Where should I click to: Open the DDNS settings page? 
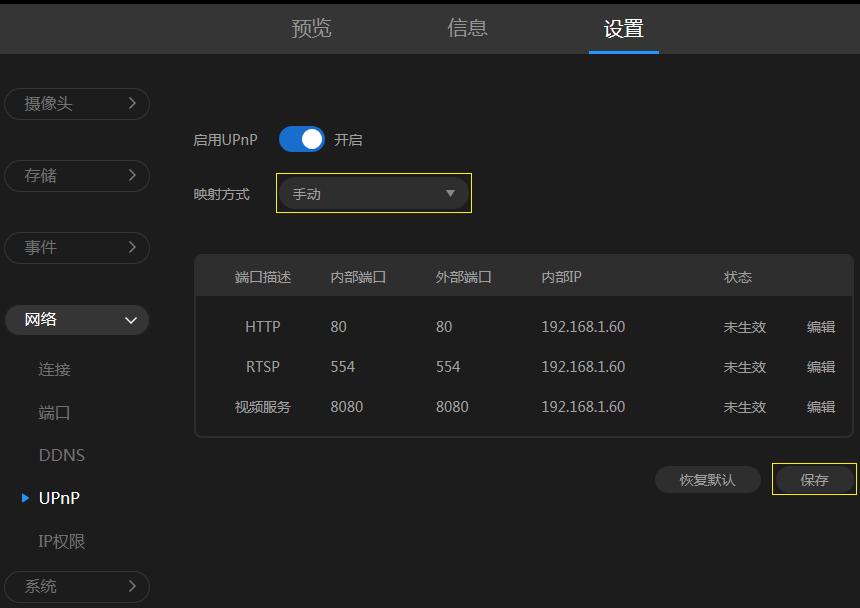62,455
